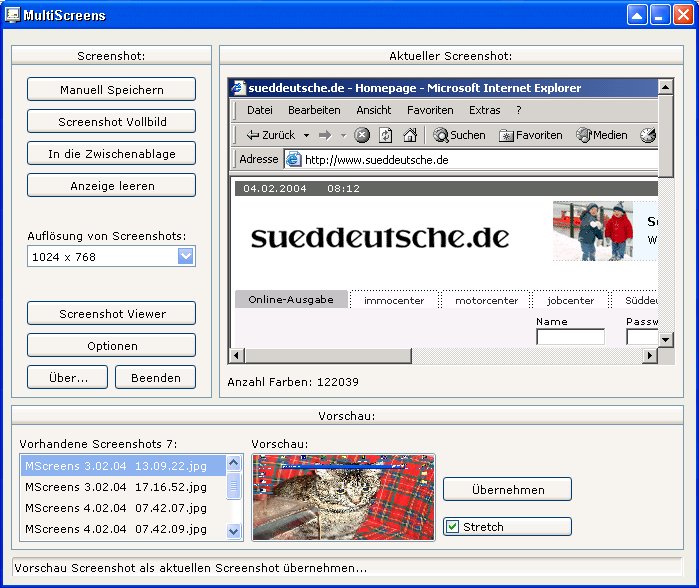Open Datei menu in captured Explorer
The width and height of the screenshot is (699, 588).
click(x=259, y=110)
